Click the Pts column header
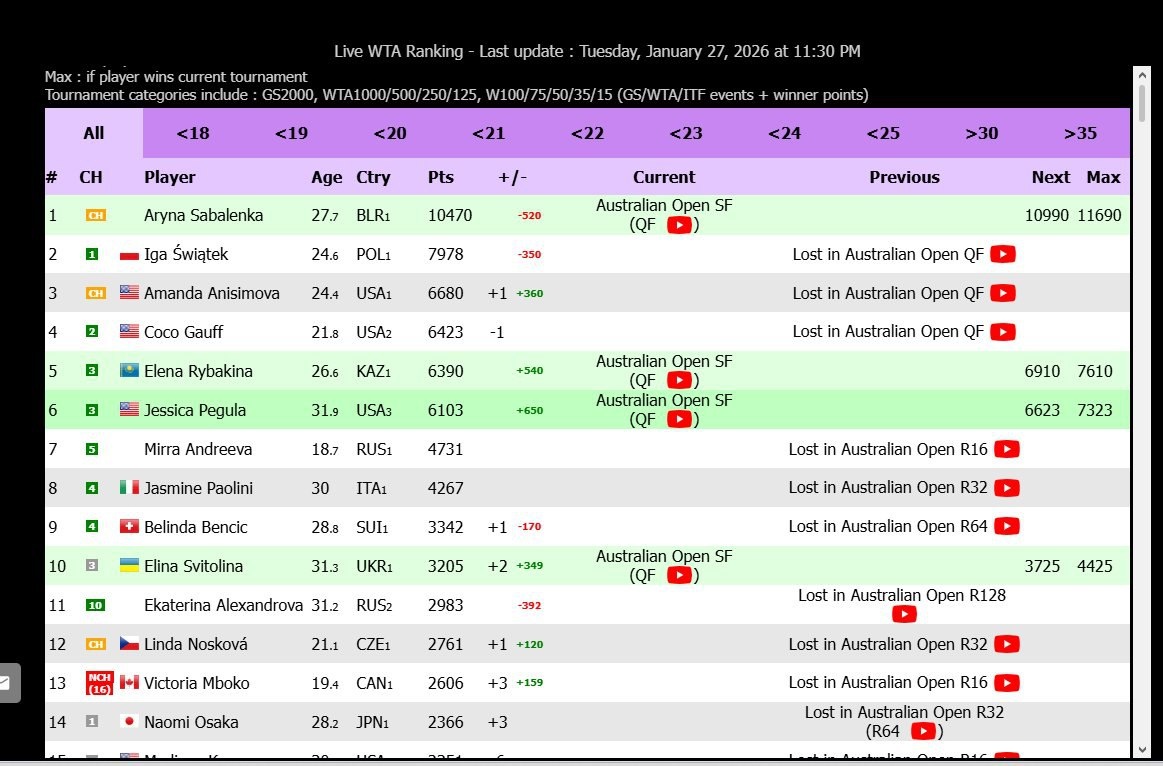Image resolution: width=1163 pixels, height=766 pixels. 441,177
